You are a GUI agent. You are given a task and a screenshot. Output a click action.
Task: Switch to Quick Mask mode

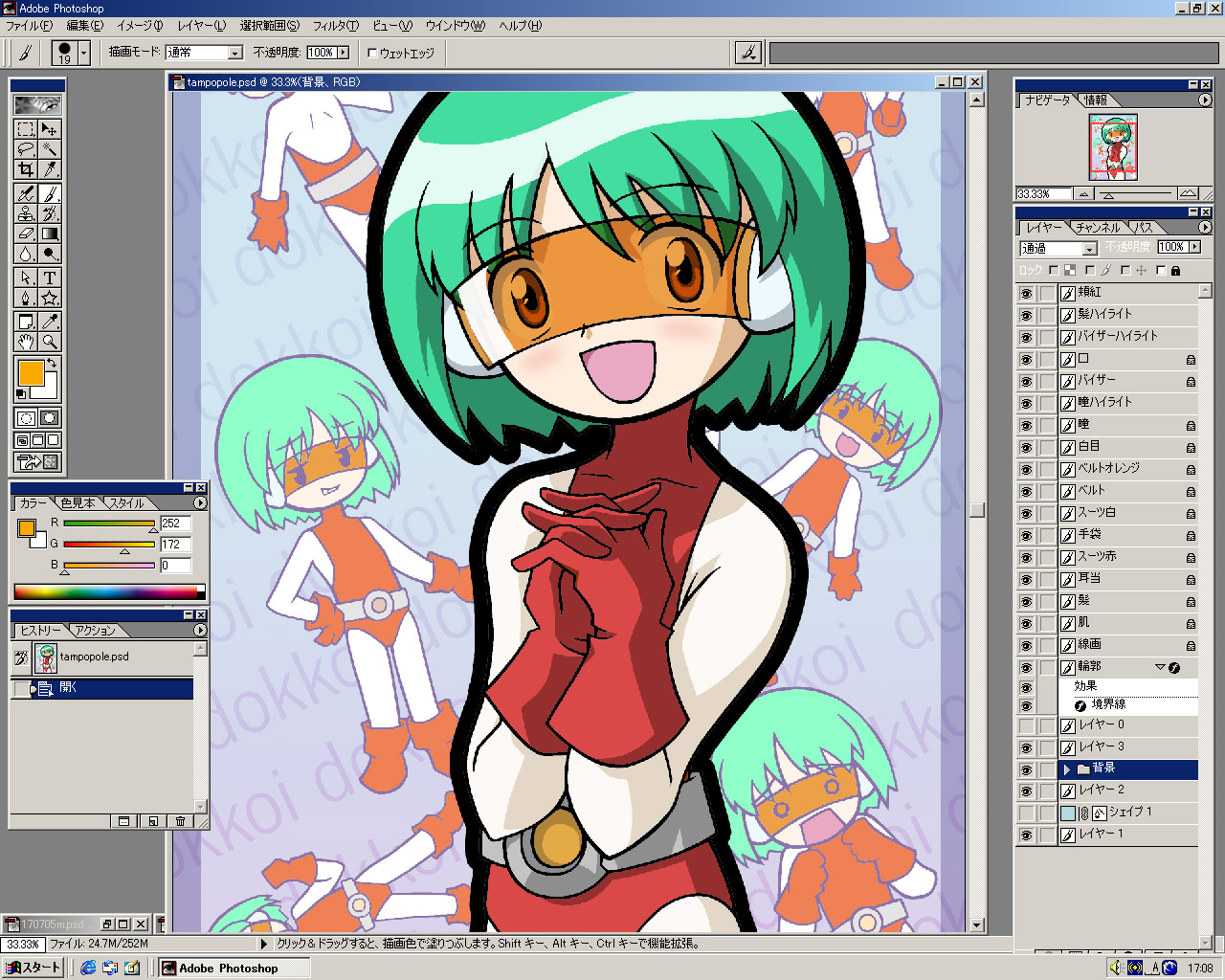(50, 418)
